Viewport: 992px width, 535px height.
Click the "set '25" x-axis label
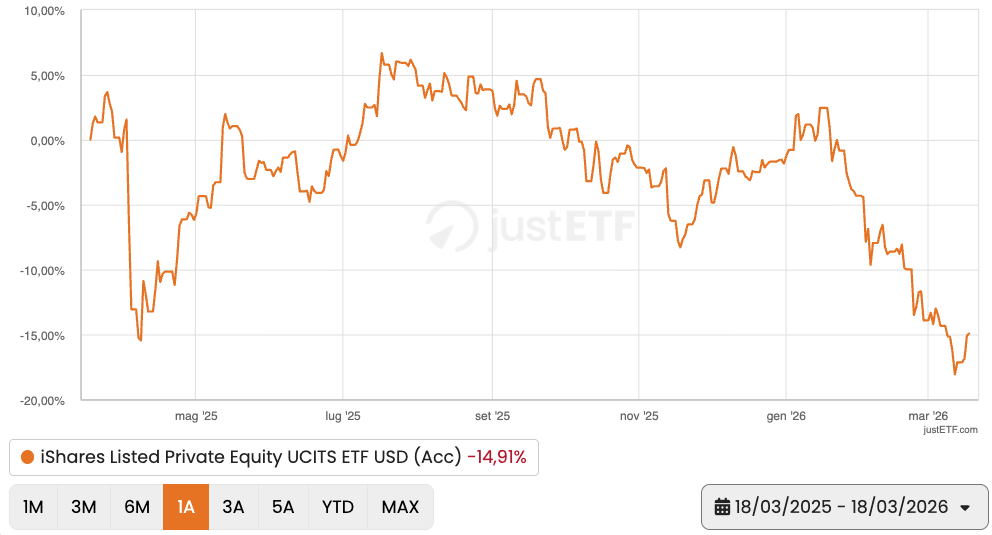[x=492, y=415]
